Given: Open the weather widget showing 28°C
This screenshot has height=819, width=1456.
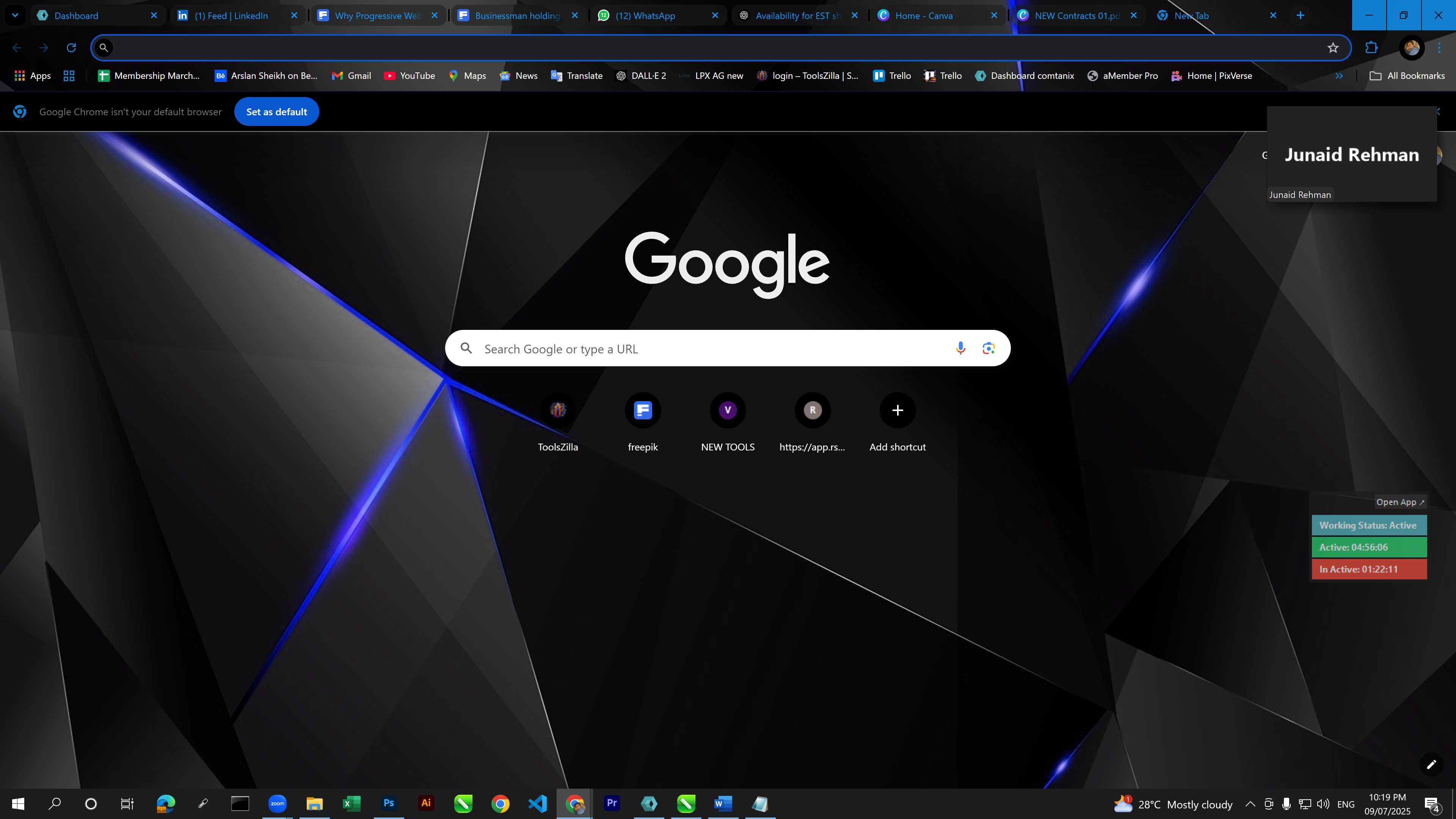Looking at the screenshot, I should 1174,804.
